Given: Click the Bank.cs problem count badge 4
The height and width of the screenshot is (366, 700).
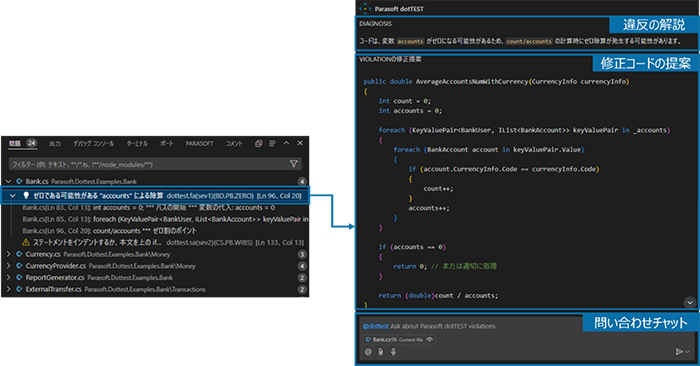Looking at the screenshot, I should tap(302, 181).
